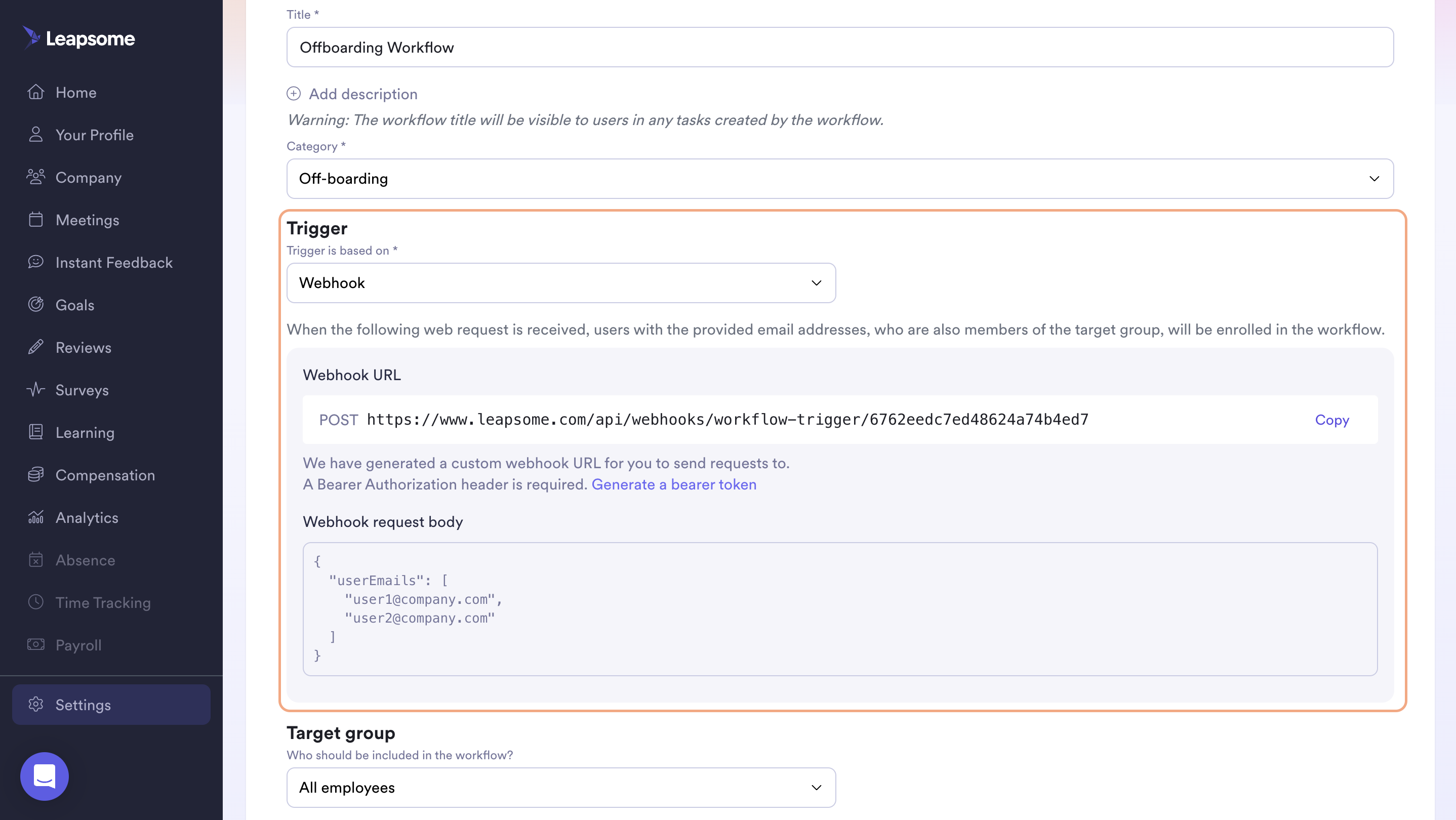Click the Instant Feedback chat icon
Screen dimensions: 1456x820
(x=35, y=262)
